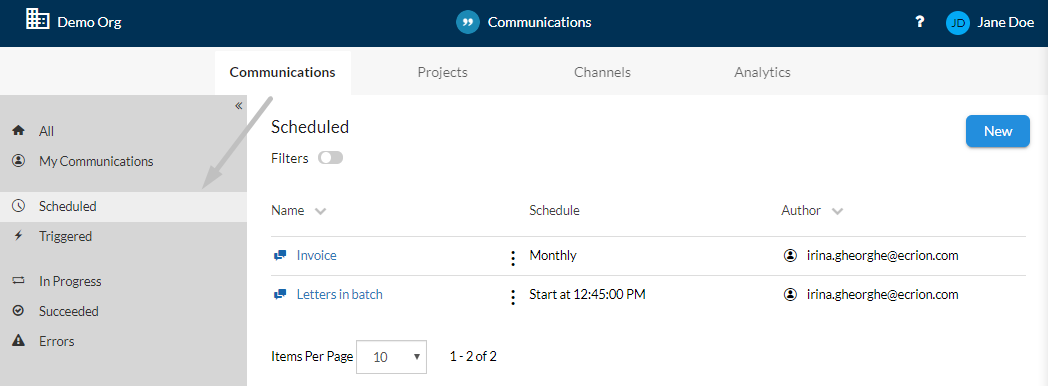Click the Communications quote bubble icon in header

[468, 22]
